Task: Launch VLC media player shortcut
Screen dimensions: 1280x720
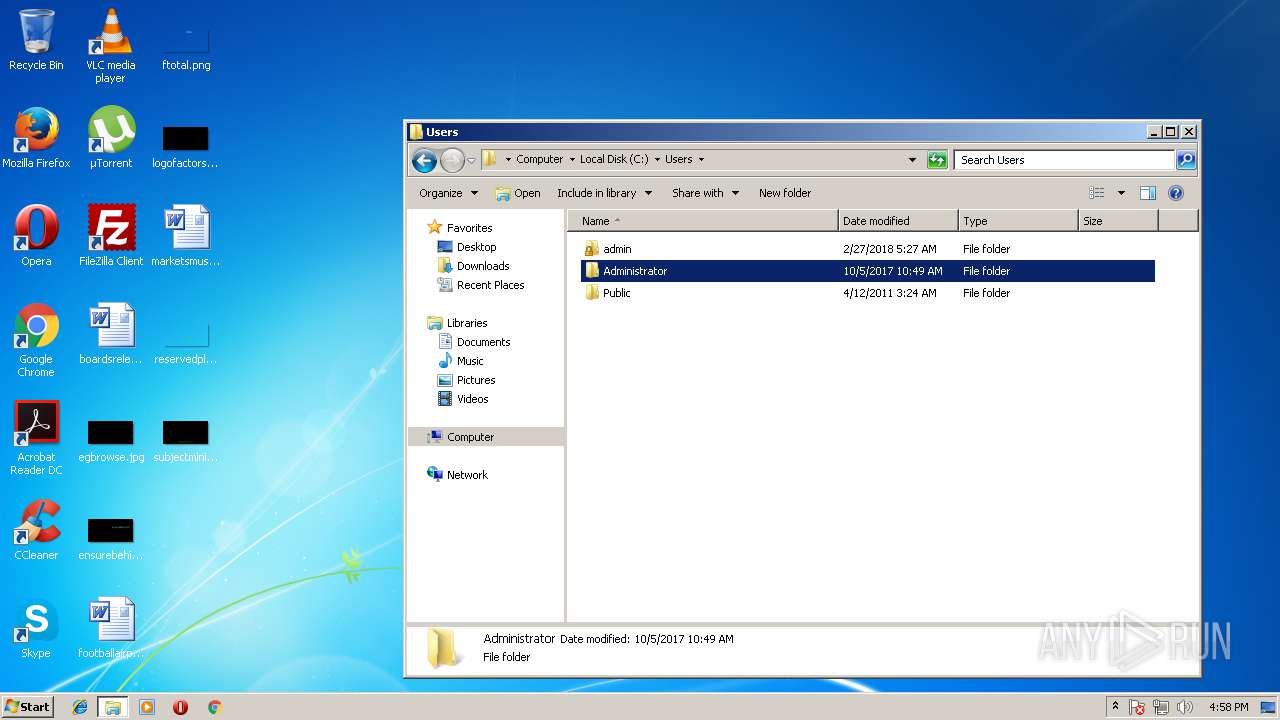Action: point(110,45)
